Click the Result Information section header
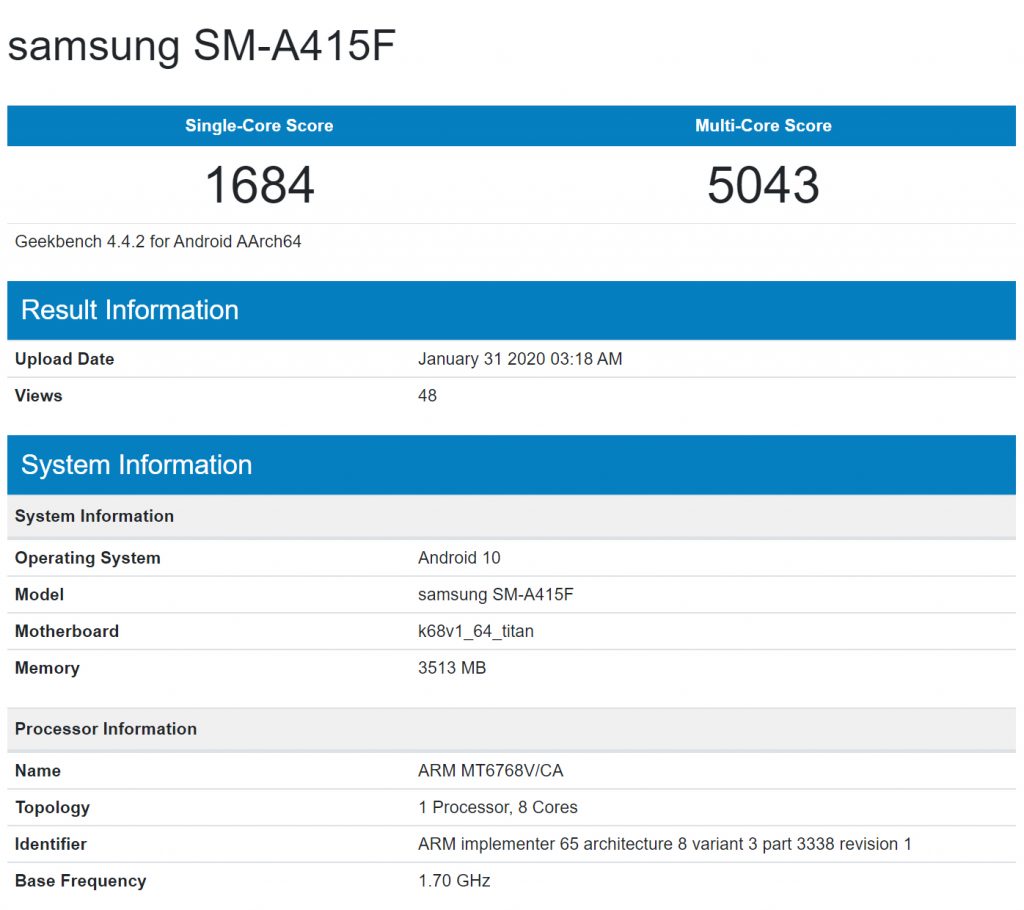 point(130,310)
